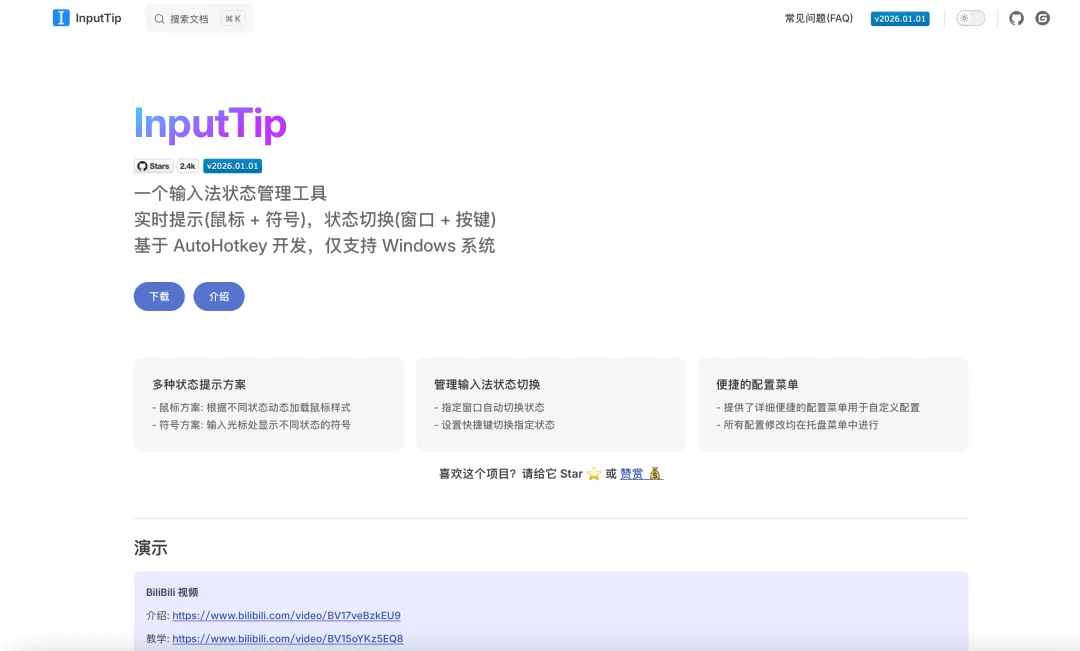This screenshot has height=651, width=1080.
Task: Select the 多种状态提示方案 feature card
Action: (269, 404)
